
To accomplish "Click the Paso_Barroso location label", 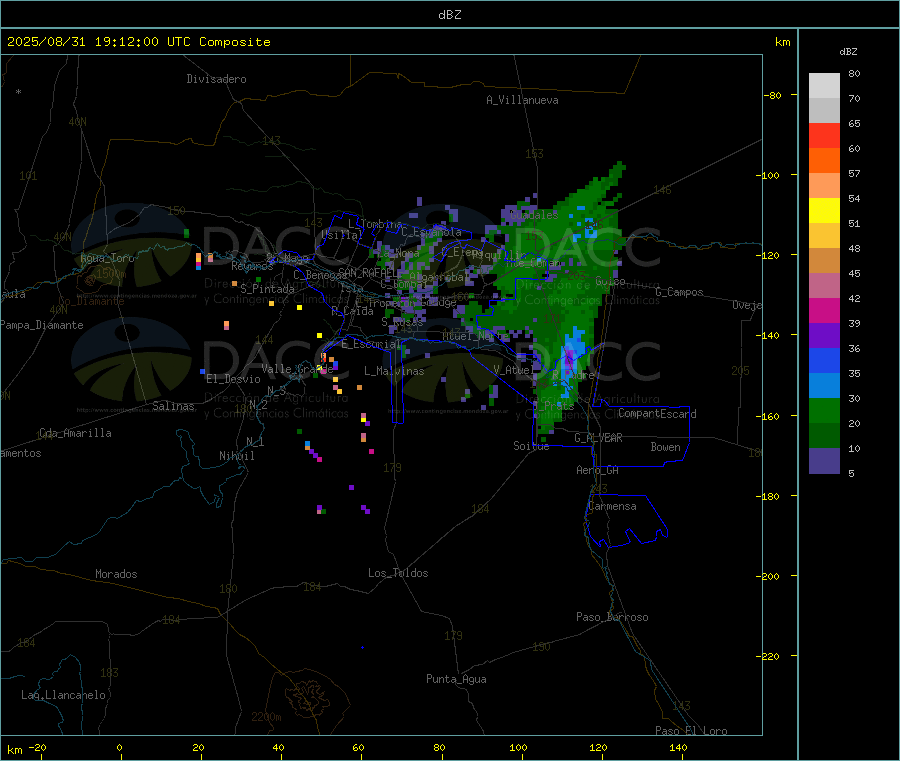I will click(x=612, y=617).
